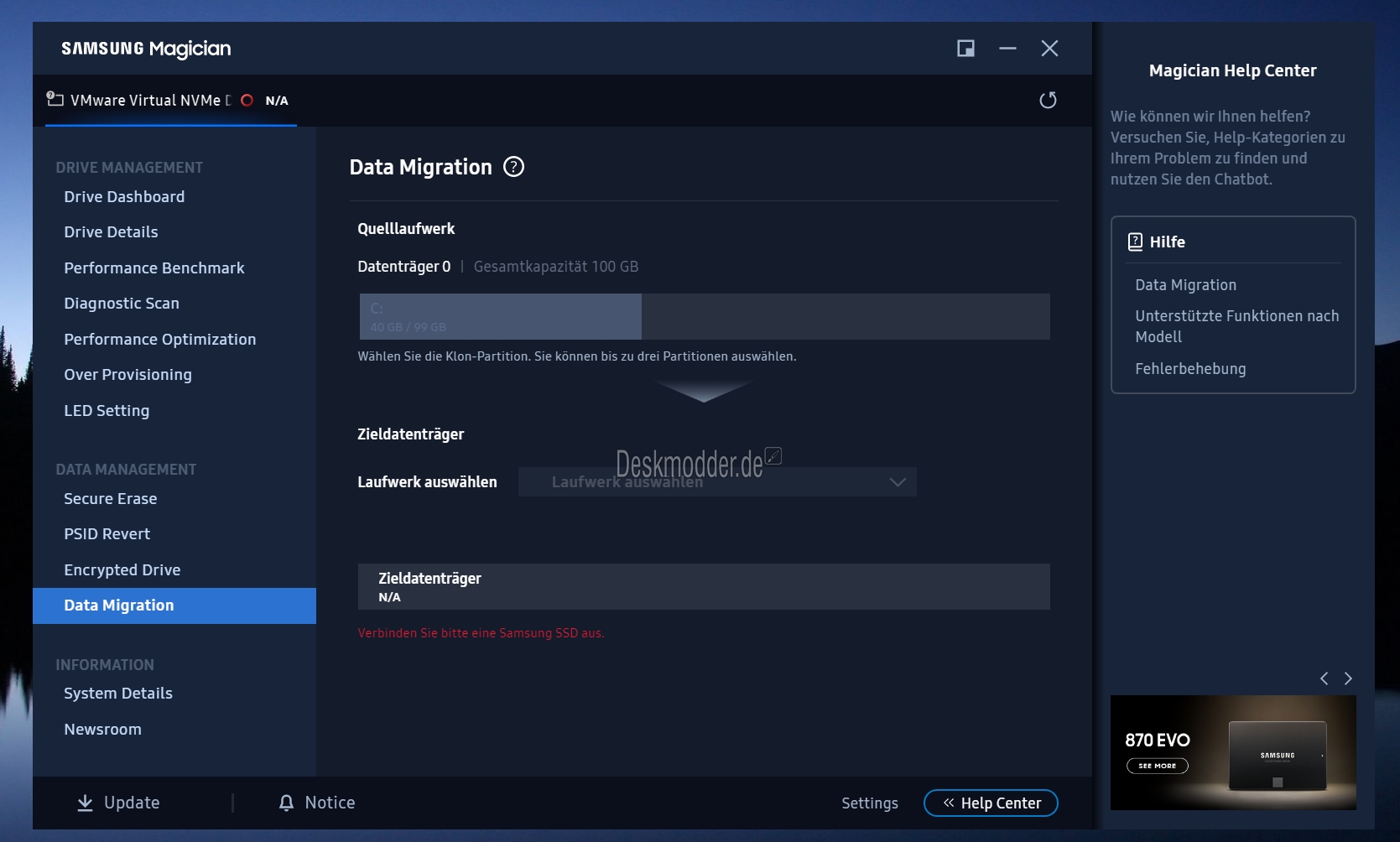Open the LED Setting page
Image resolution: width=1400 pixels, height=842 pixels.
click(107, 410)
